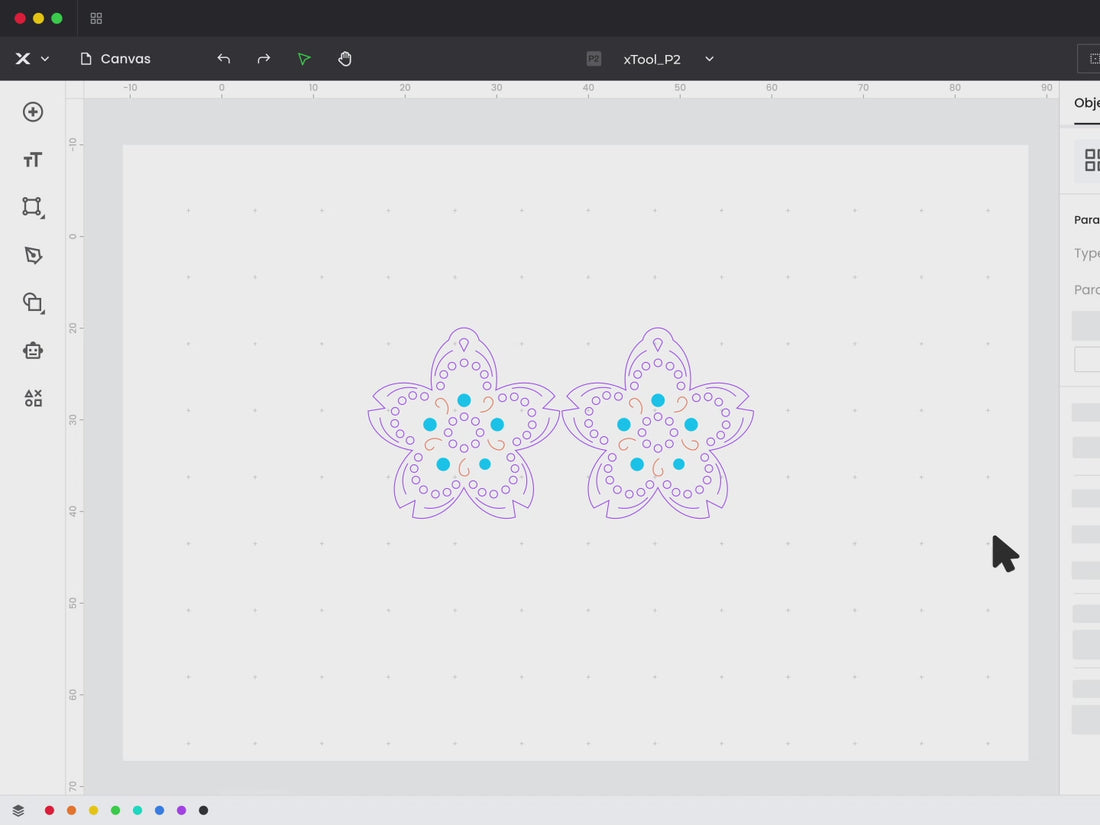Click the grid apps icon in title bar
Screen dimensions: 1100x825
click(x=96, y=18)
